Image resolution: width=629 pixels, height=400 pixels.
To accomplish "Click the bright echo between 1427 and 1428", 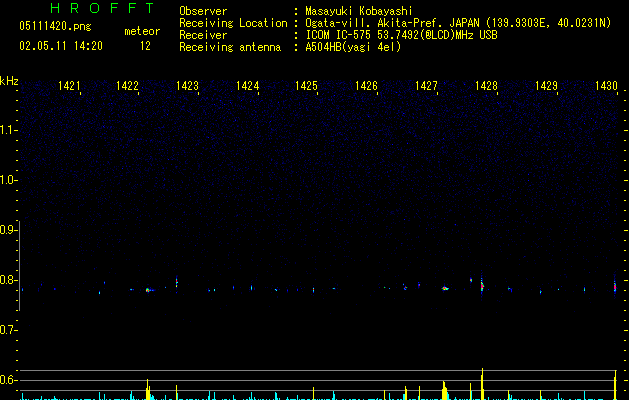I will (x=445, y=288).
